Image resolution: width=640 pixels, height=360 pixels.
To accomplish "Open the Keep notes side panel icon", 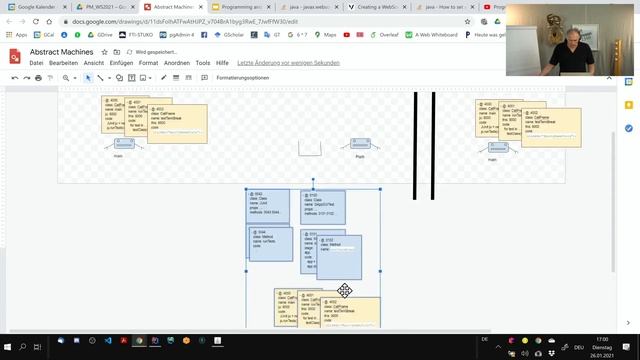I will [629, 105].
